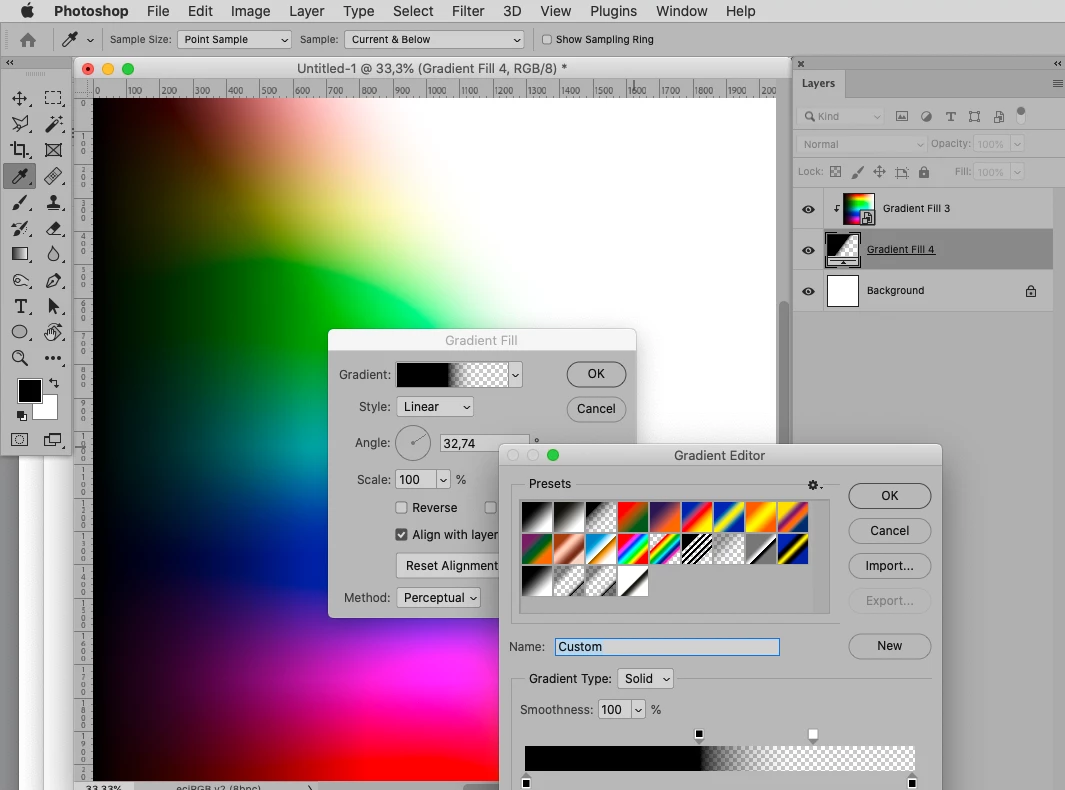Activate the Zoom tool

(20, 358)
